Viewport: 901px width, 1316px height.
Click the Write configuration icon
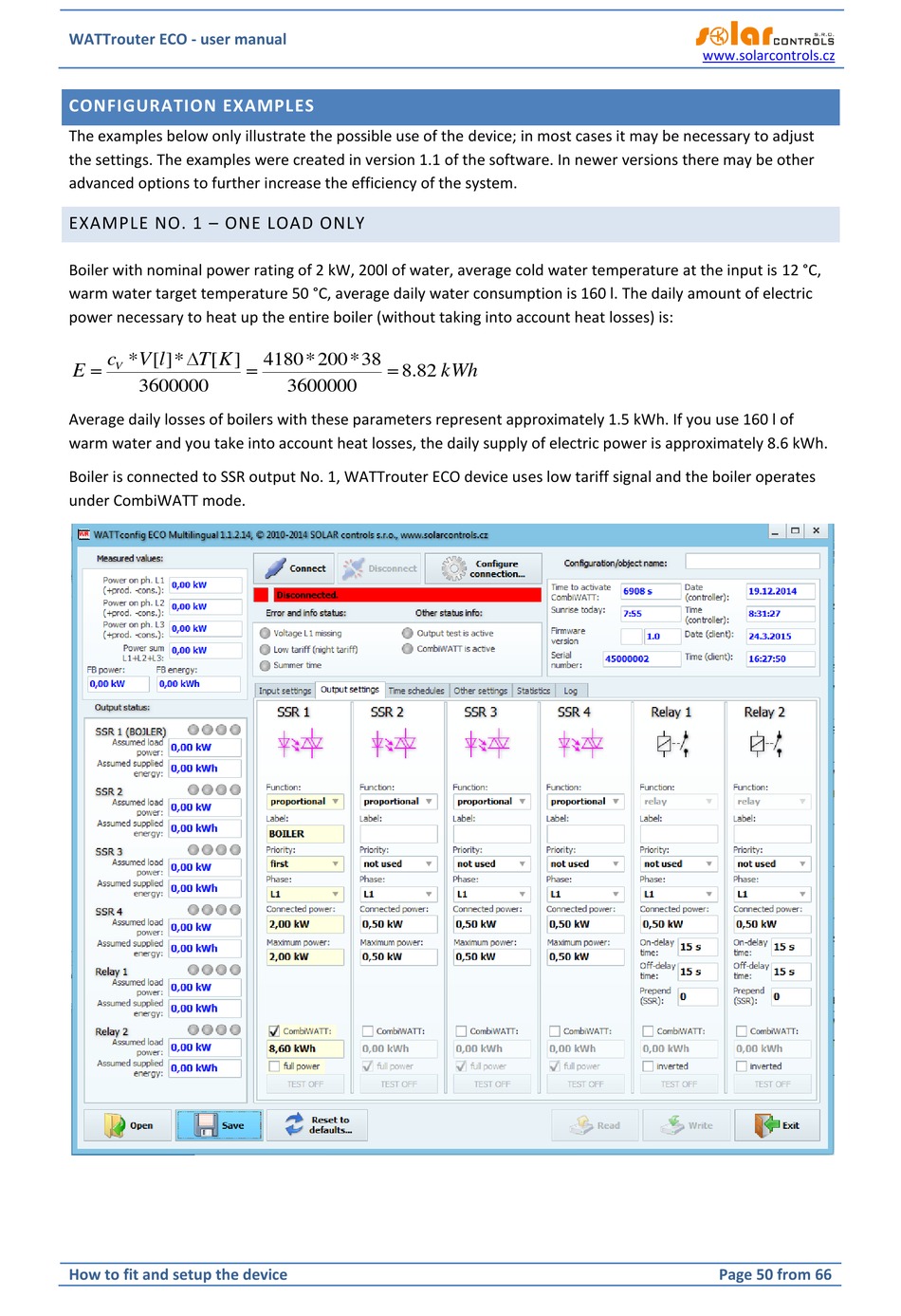click(672, 1125)
